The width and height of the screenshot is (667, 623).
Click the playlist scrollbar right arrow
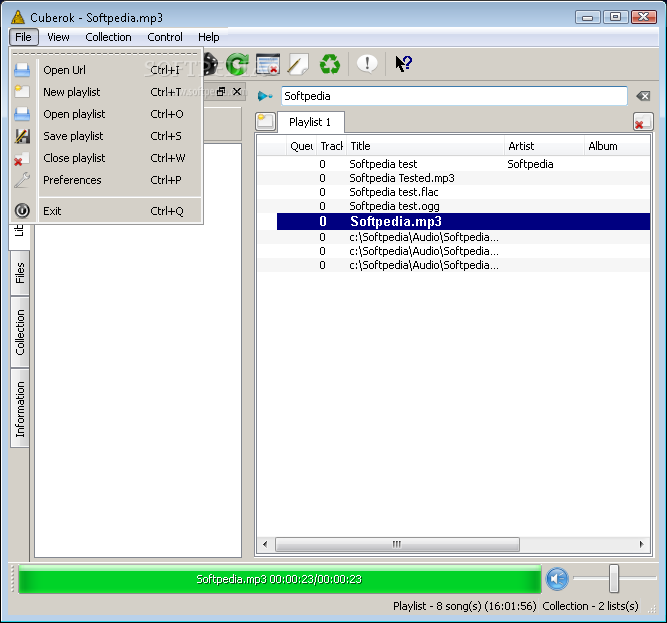click(641, 544)
